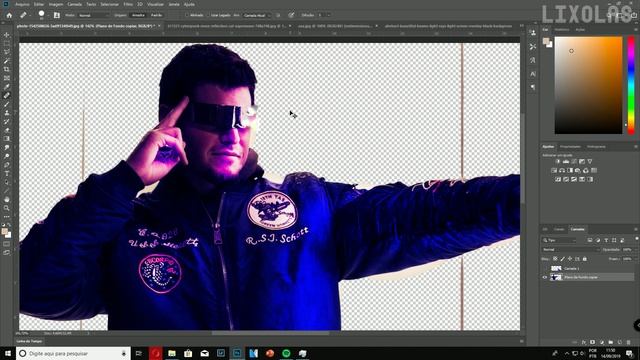Screen dimensions: 640x360
Task: Open the Janela menu
Action: (x=174, y=4)
